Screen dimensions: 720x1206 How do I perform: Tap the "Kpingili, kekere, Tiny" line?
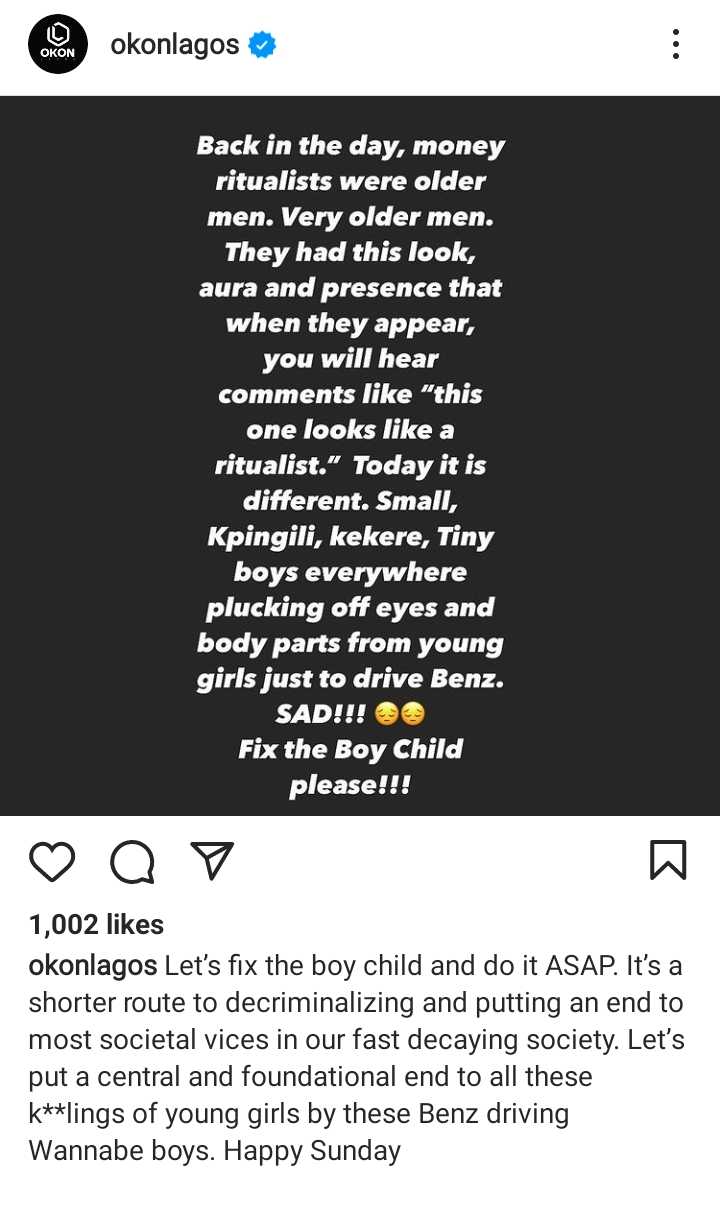(350, 537)
